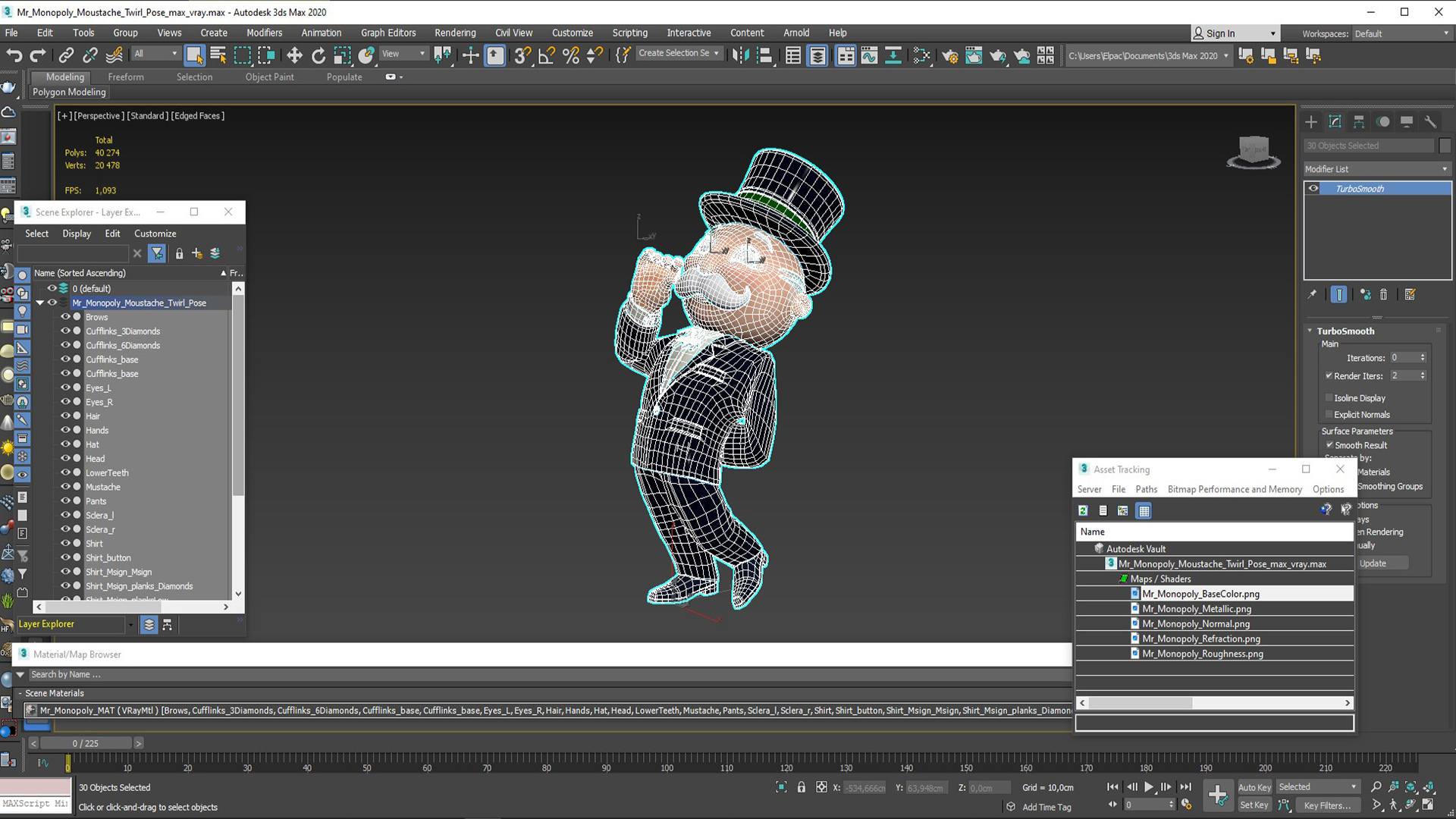Toggle the Percent Snap icon

point(571,55)
